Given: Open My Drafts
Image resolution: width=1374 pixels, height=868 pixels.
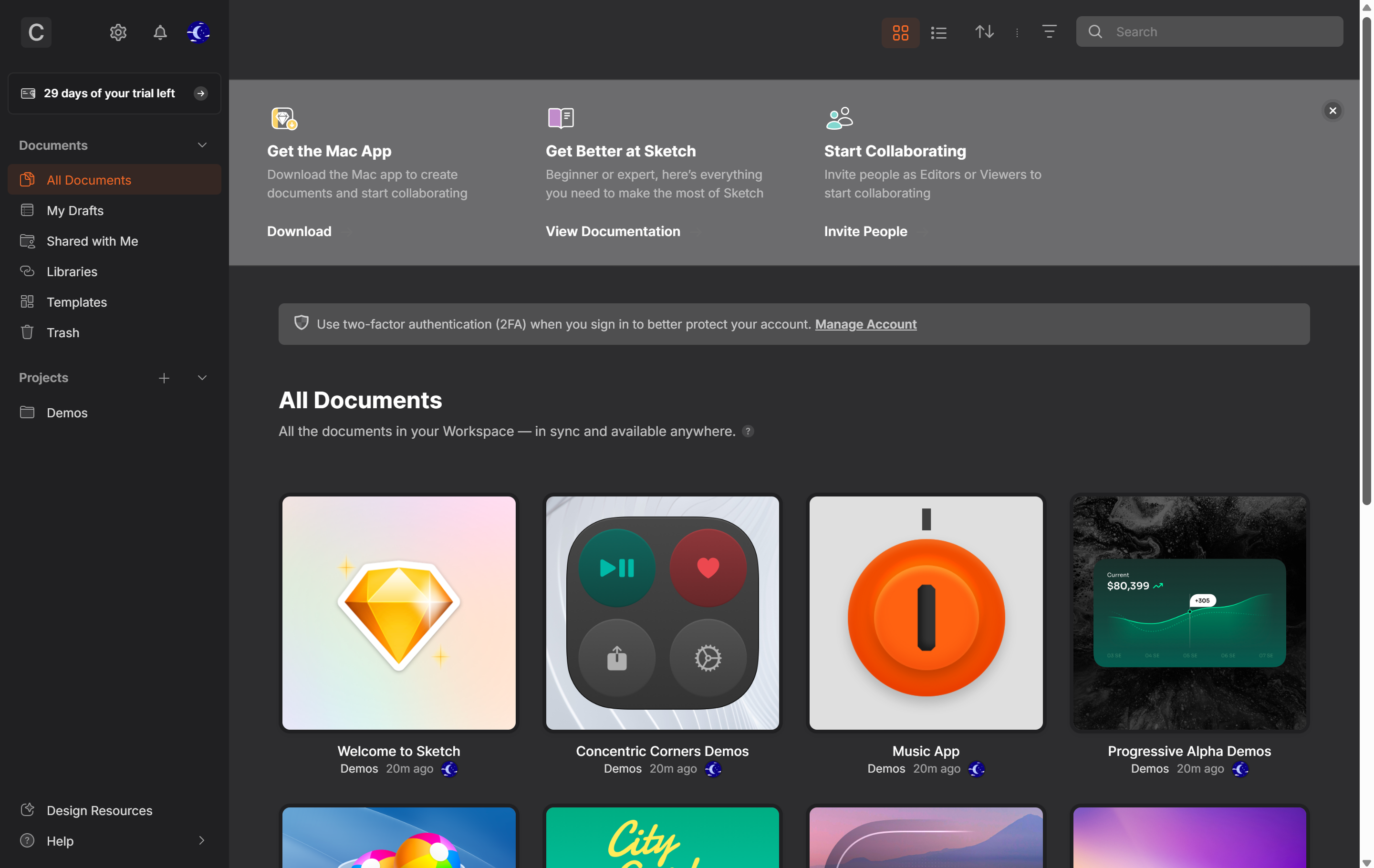Looking at the screenshot, I should point(114,210).
